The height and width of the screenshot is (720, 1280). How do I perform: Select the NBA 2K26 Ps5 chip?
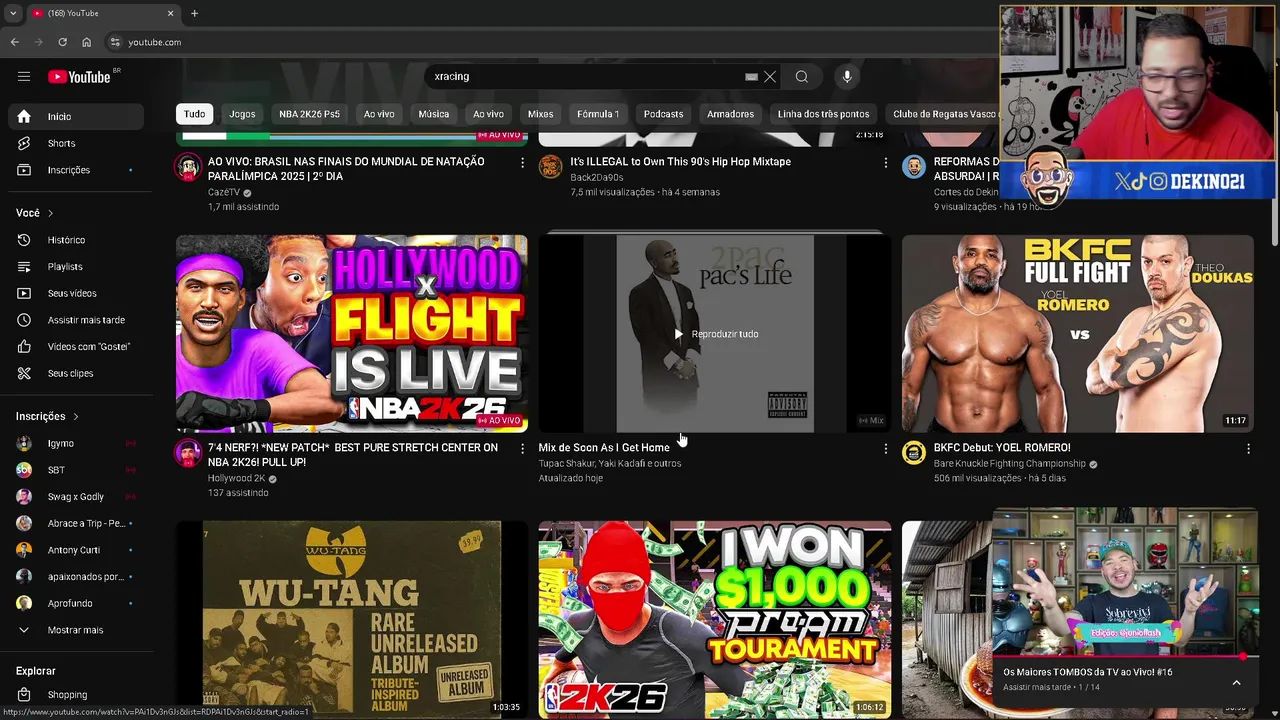coord(309,114)
